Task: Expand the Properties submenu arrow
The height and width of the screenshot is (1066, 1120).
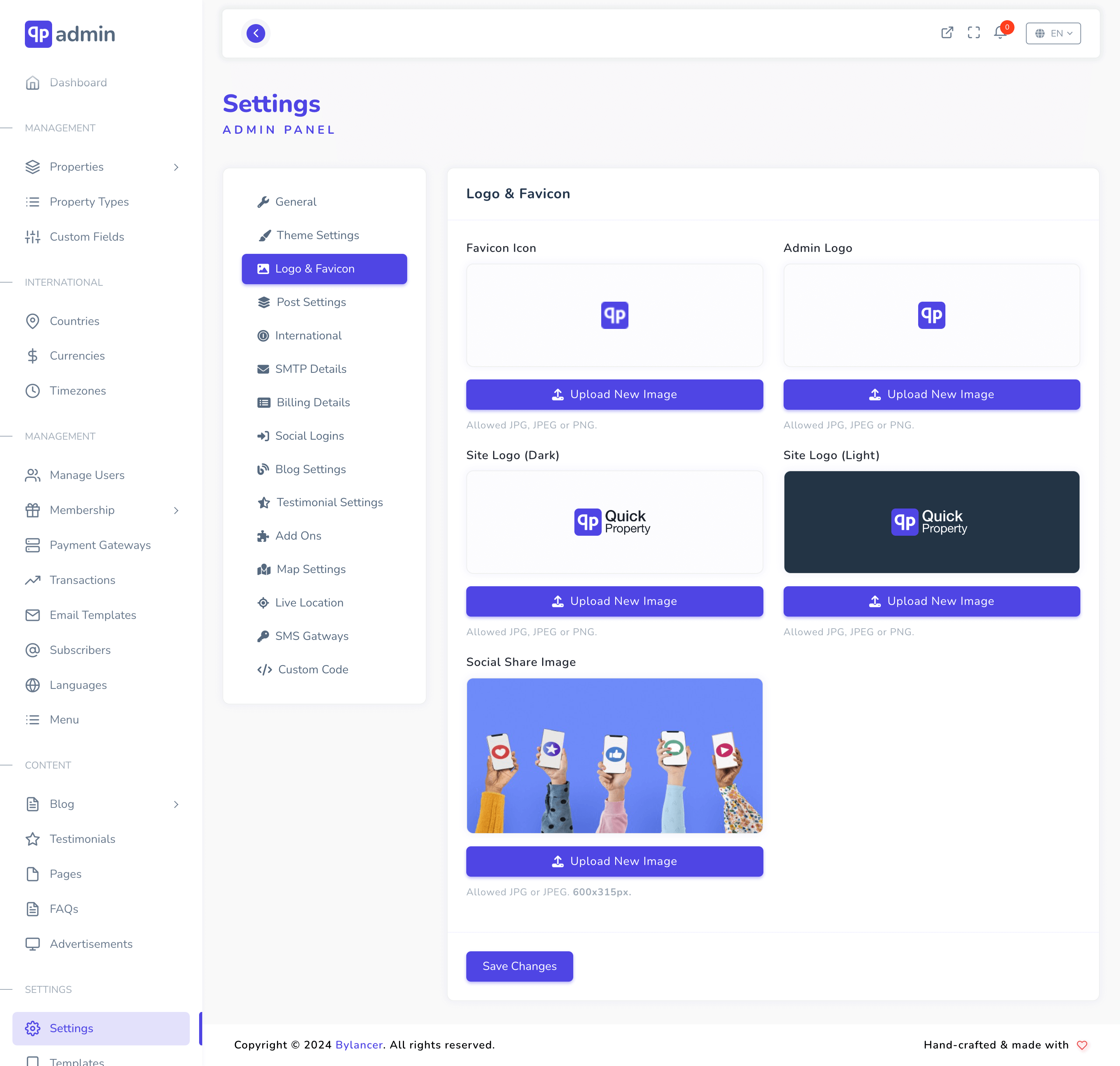Action: 176,167
